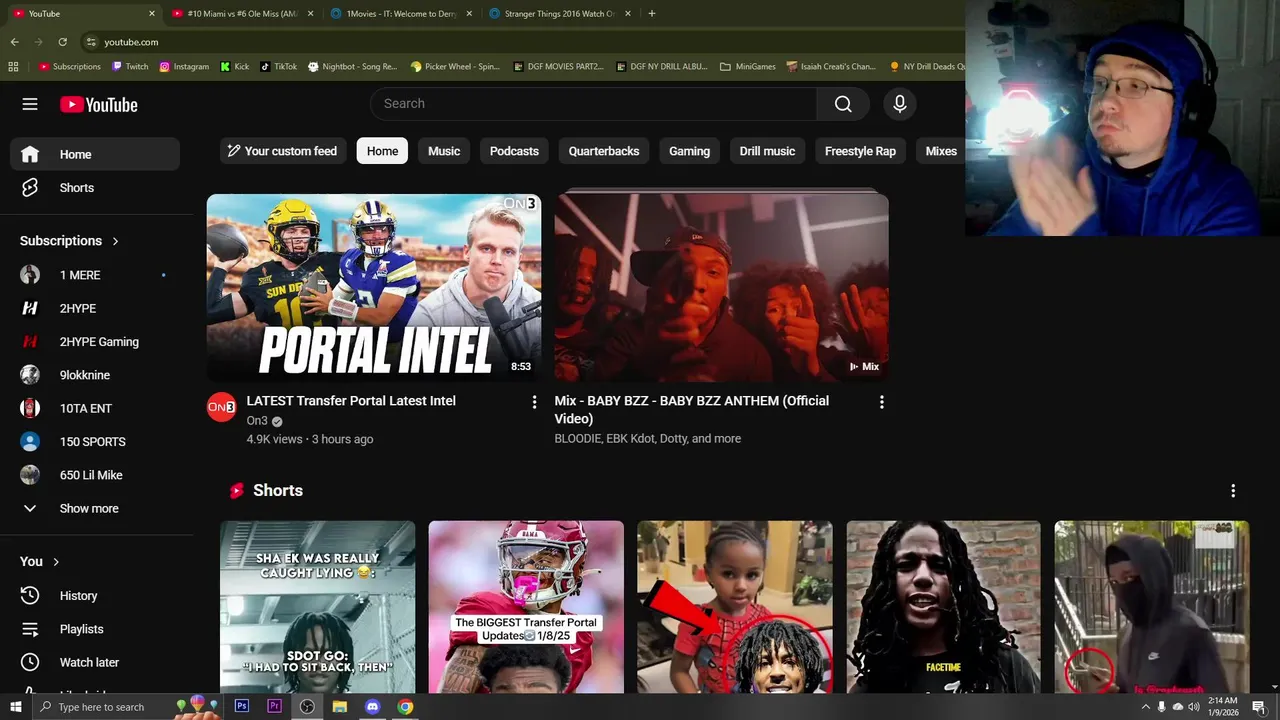Open the Shorts shelf three-dot menu
Viewport: 1280px width, 720px height.
(x=1233, y=491)
